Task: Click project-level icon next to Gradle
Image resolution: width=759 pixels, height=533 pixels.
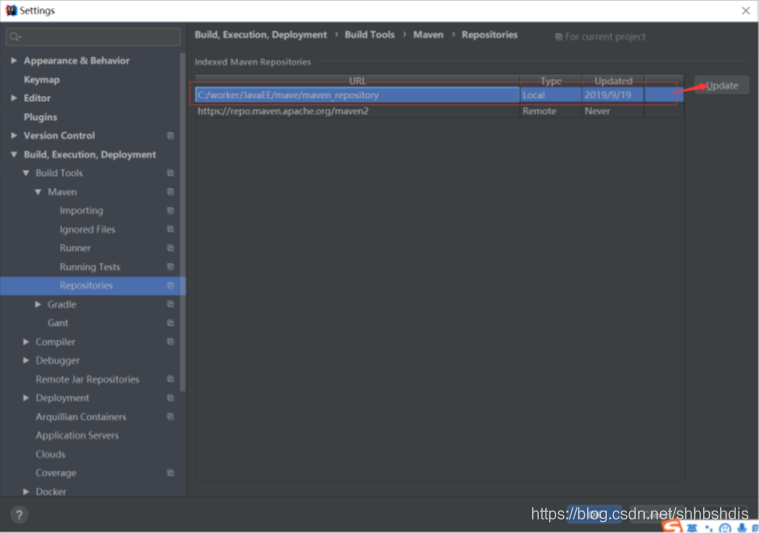Action: point(170,304)
